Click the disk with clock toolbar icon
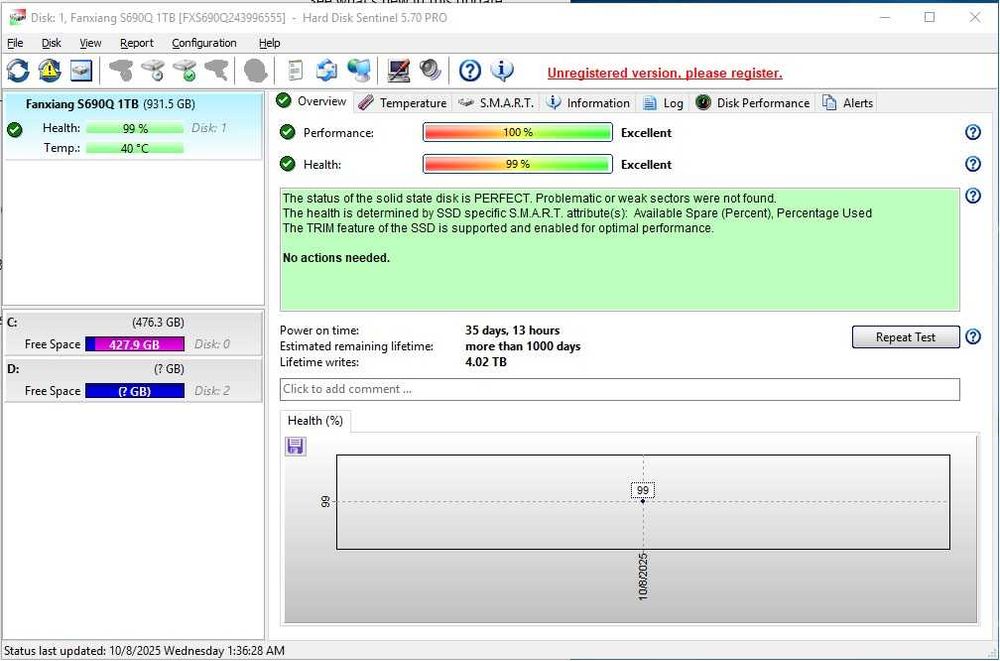The image size is (1000, 661). (x=153, y=70)
